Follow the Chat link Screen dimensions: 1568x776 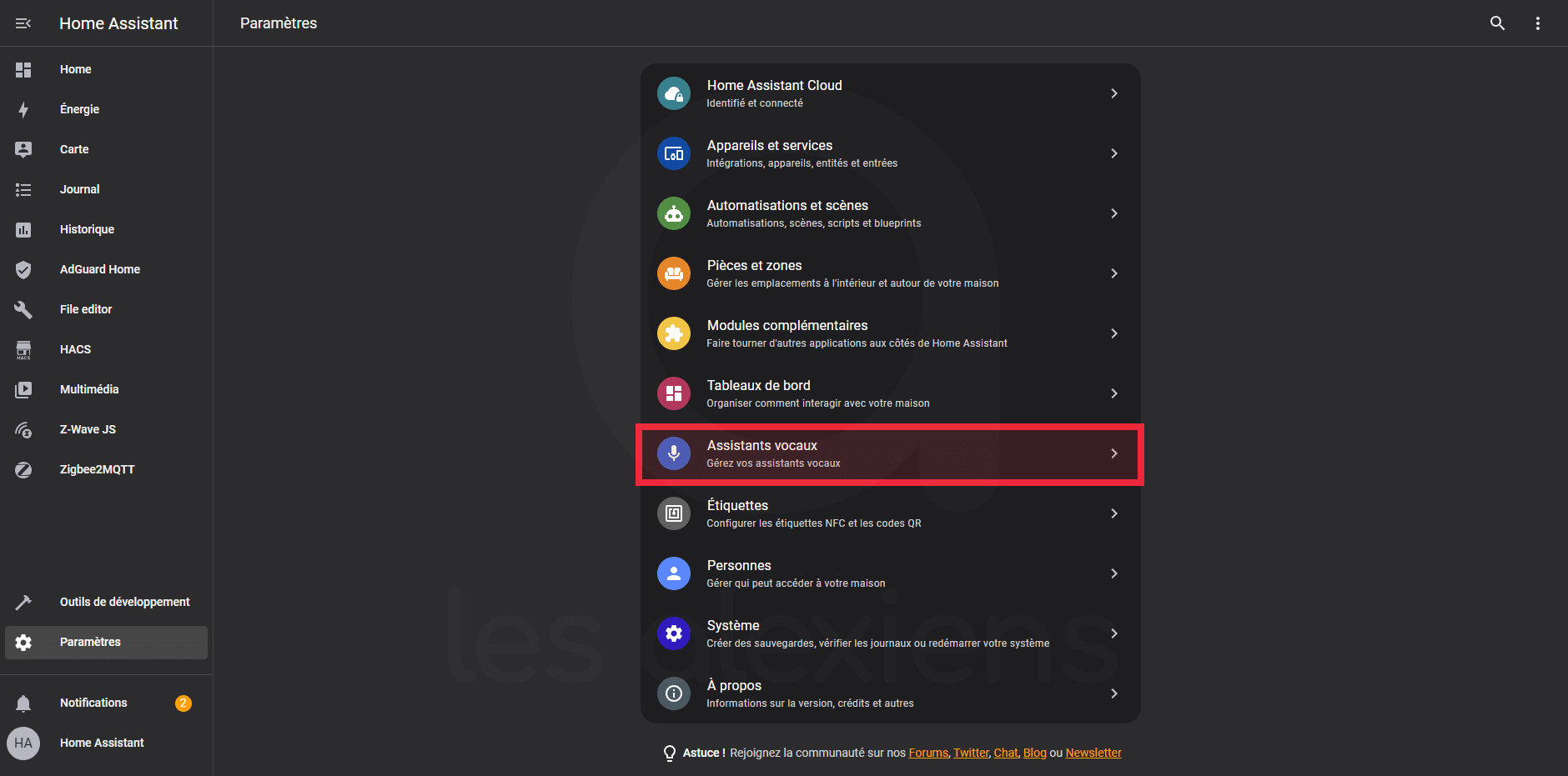tap(1006, 753)
